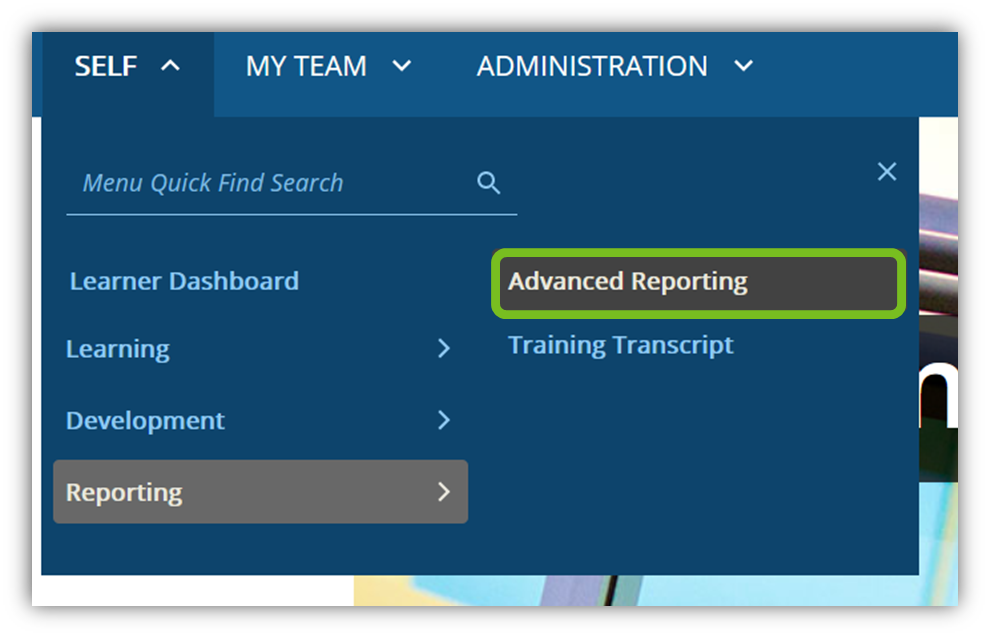Open the MY TEAM menu
990x638 pixels.
coord(306,66)
